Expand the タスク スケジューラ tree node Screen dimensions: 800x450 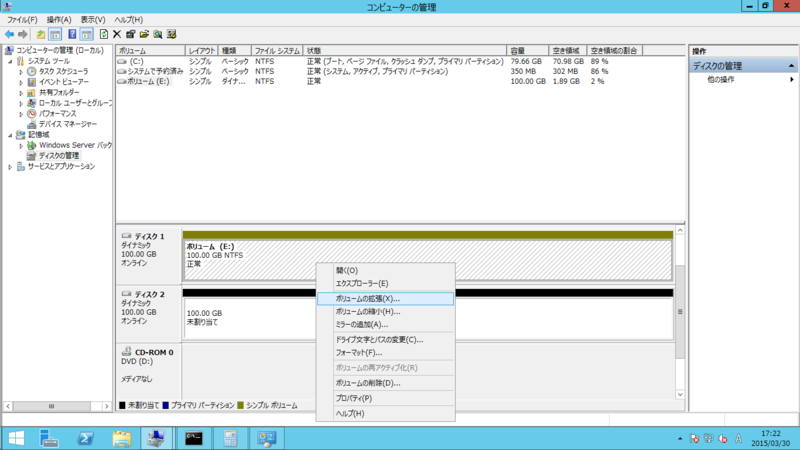(x=21, y=72)
